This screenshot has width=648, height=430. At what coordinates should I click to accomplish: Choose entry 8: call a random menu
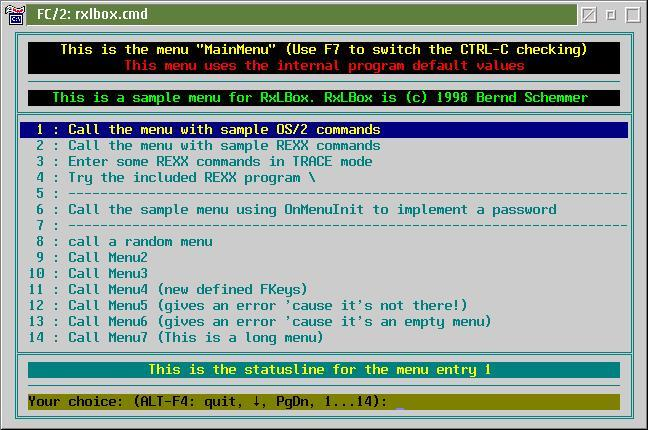pos(324,241)
